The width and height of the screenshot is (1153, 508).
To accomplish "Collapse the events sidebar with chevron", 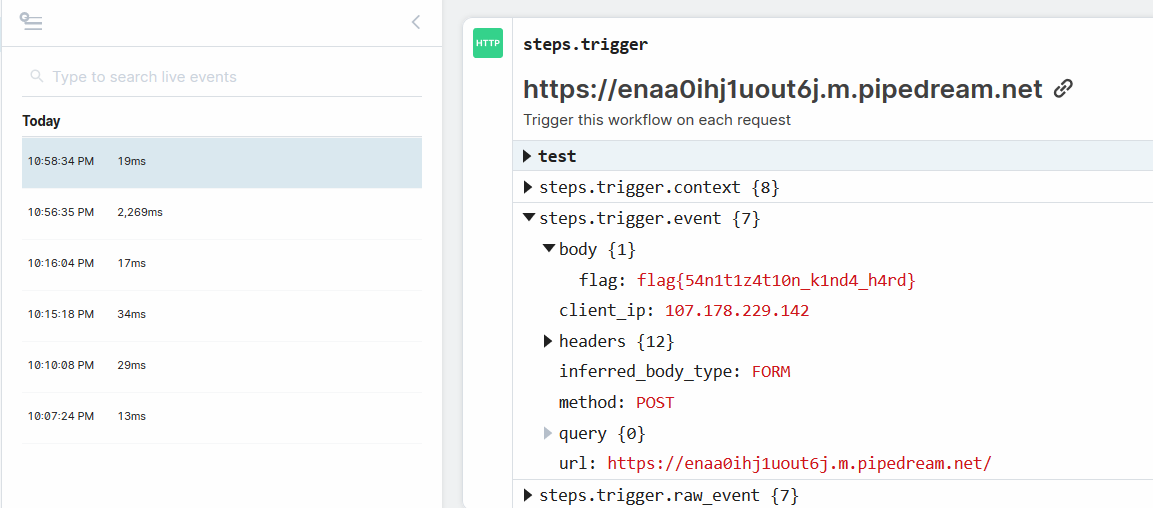I will pyautogui.click(x=415, y=22).
